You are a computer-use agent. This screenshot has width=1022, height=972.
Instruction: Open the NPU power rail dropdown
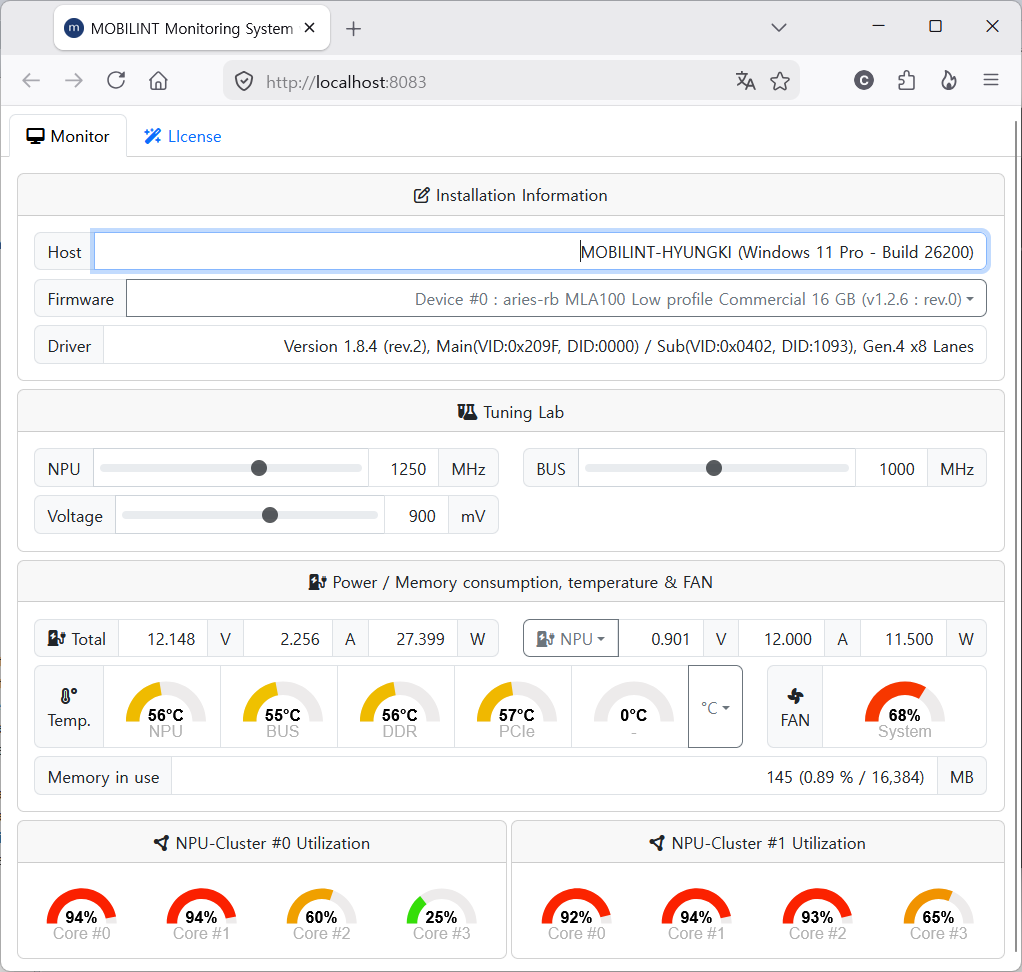(570, 638)
